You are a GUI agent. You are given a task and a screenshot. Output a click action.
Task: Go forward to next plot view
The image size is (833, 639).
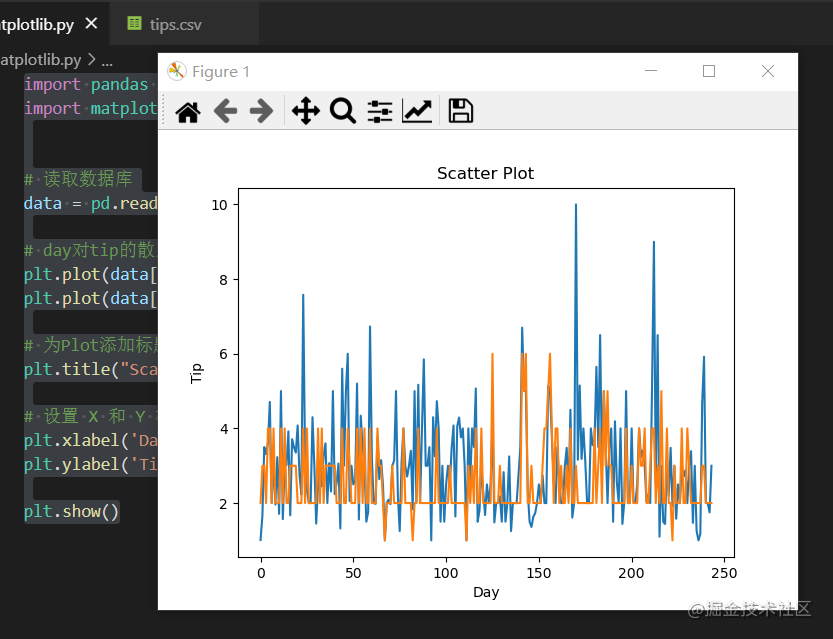click(261, 111)
